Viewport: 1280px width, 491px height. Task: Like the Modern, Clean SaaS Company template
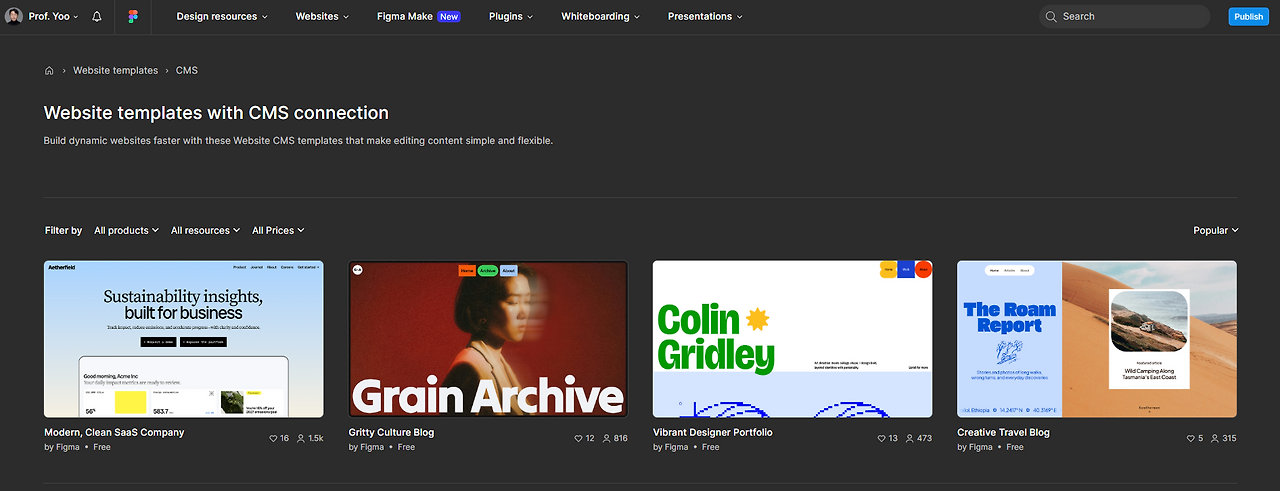tap(274, 438)
